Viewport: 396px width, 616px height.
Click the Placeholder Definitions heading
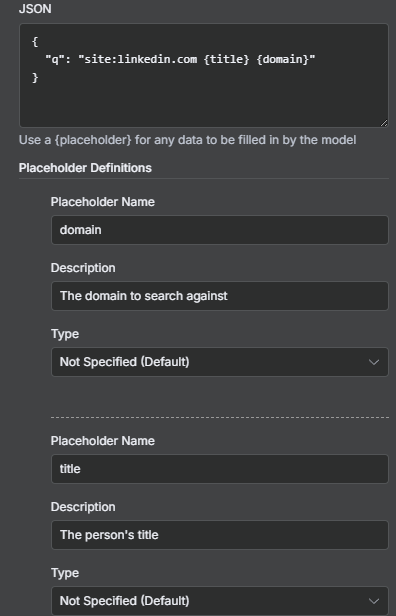click(x=85, y=168)
